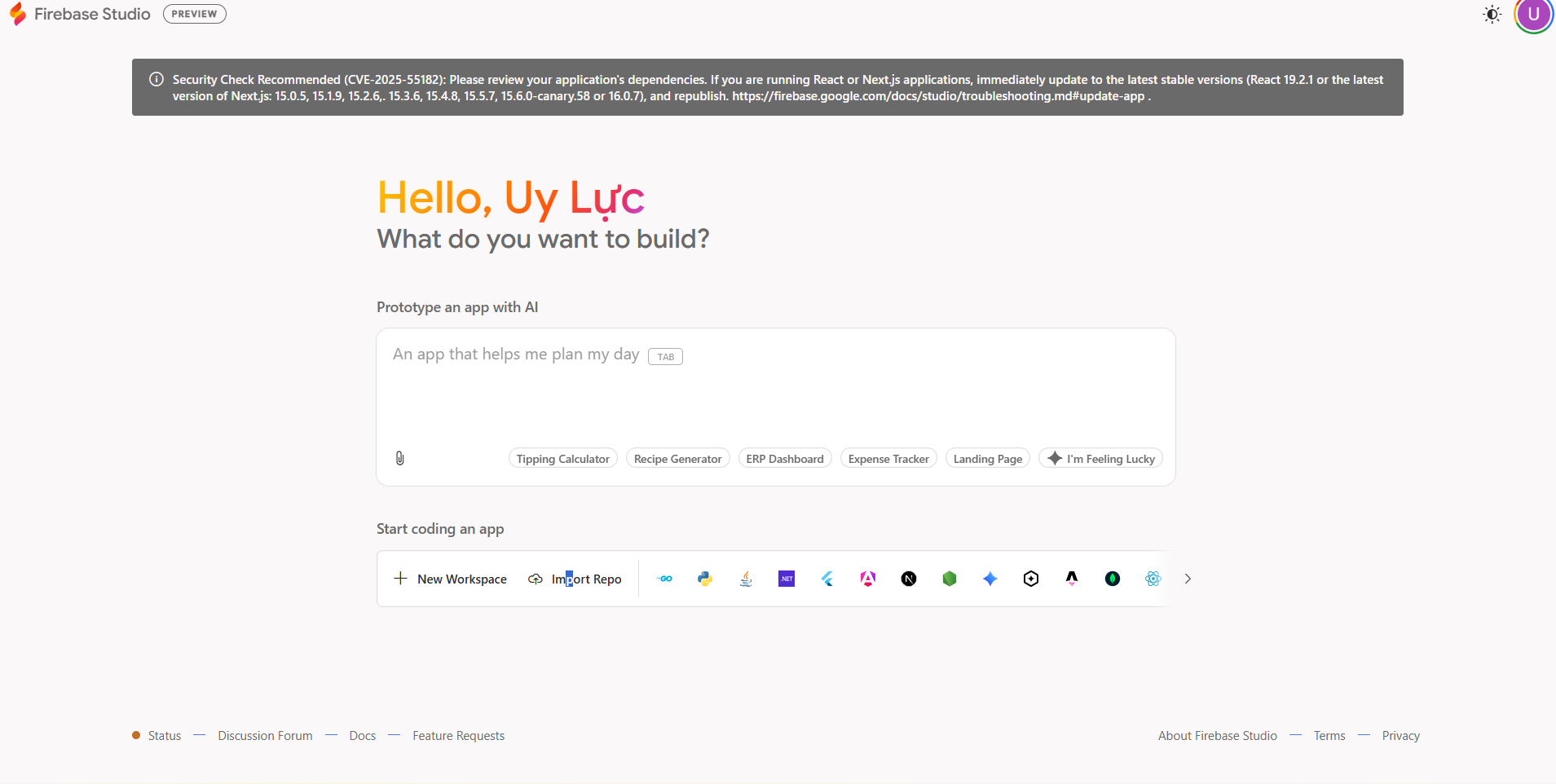Pick the Java template icon
This screenshot has height=784, width=1556.
pyautogui.click(x=746, y=579)
